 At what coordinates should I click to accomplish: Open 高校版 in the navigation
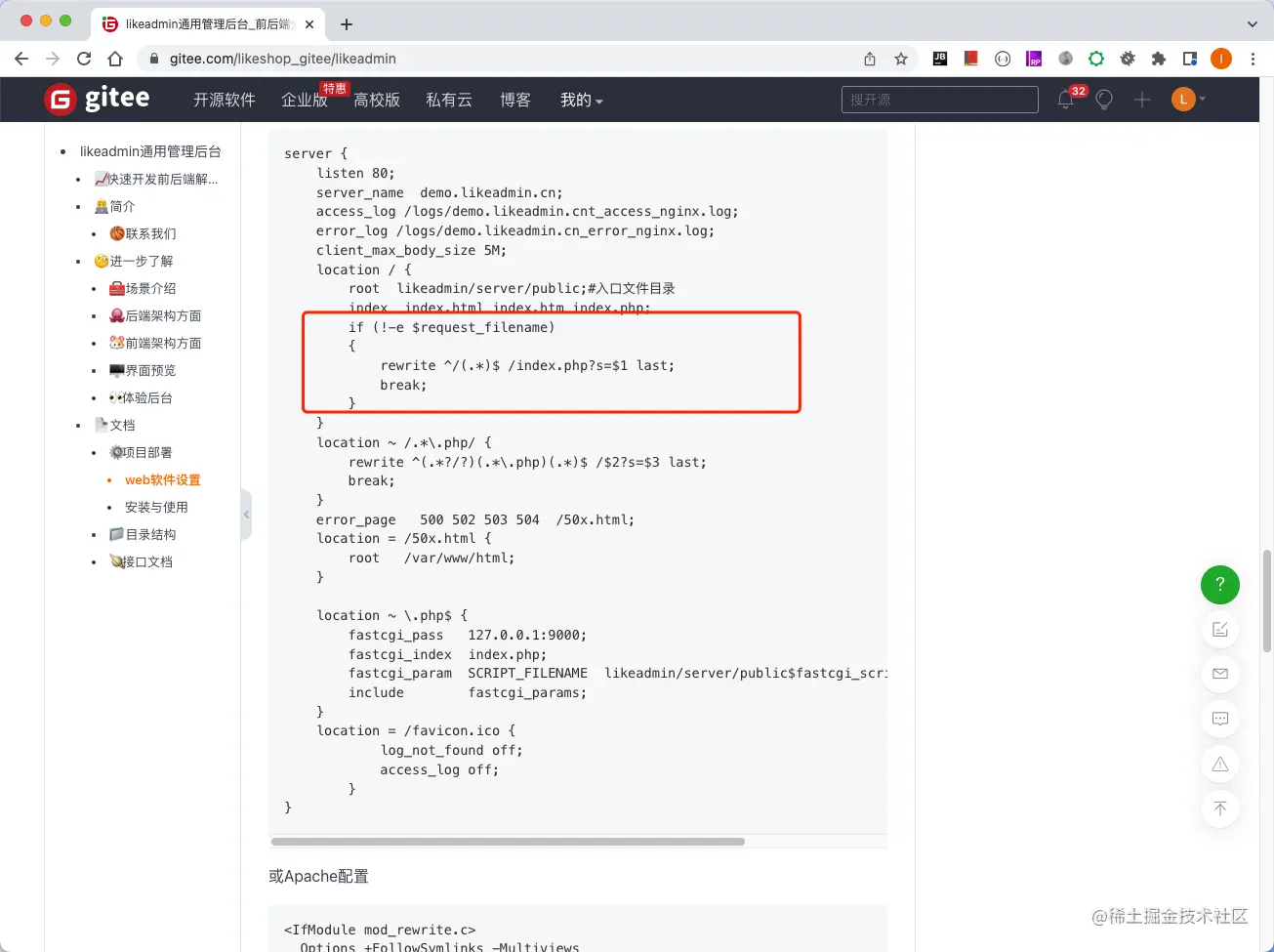pyautogui.click(x=377, y=100)
